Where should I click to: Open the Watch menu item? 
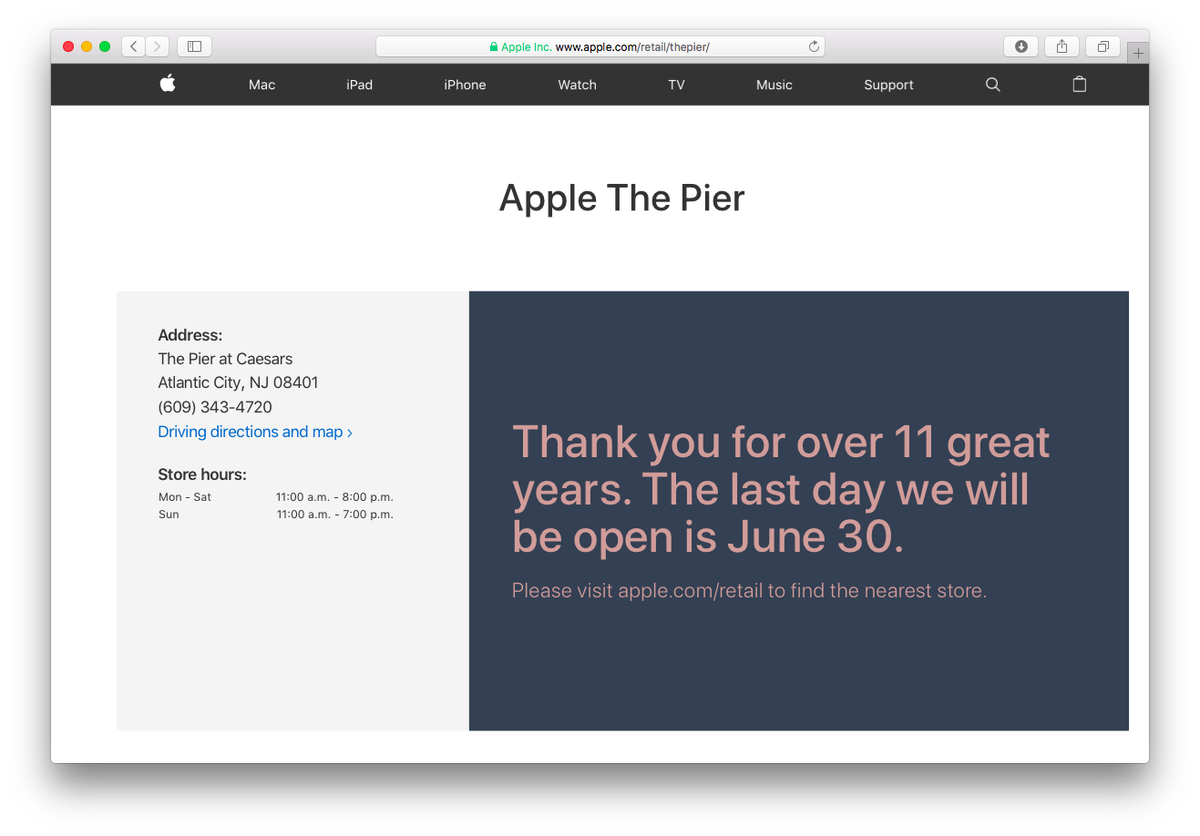pyautogui.click(x=577, y=85)
